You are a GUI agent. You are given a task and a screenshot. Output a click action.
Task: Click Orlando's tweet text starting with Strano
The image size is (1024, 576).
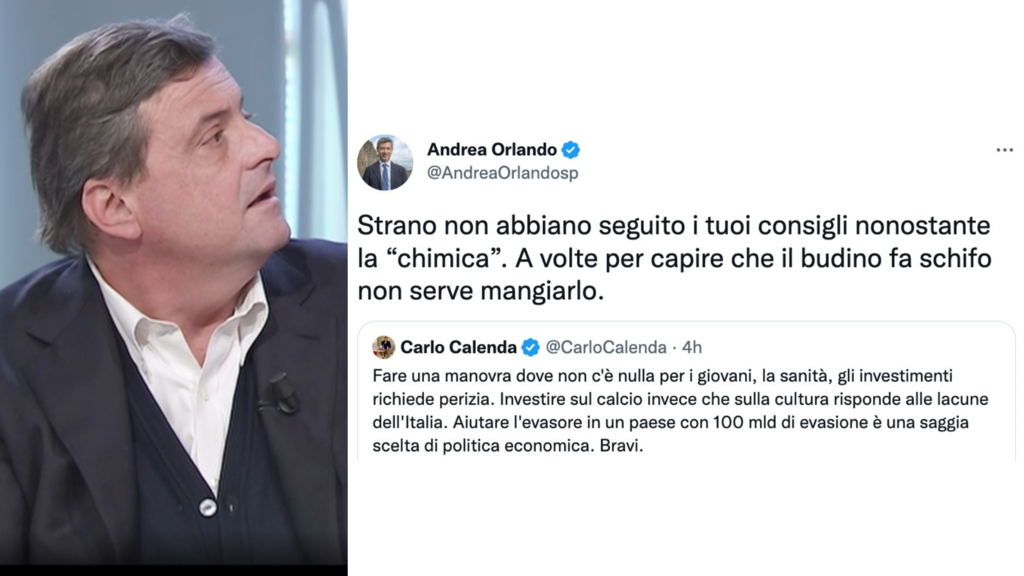675,258
